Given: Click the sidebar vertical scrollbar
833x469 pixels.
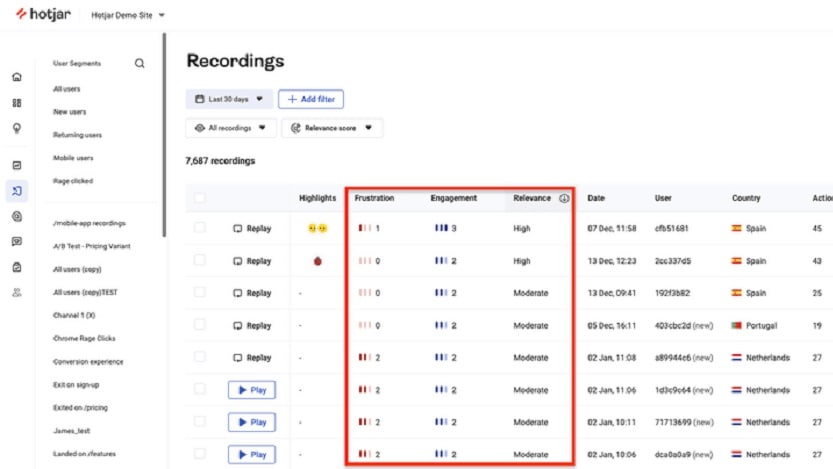Looking at the screenshot, I should [164, 135].
